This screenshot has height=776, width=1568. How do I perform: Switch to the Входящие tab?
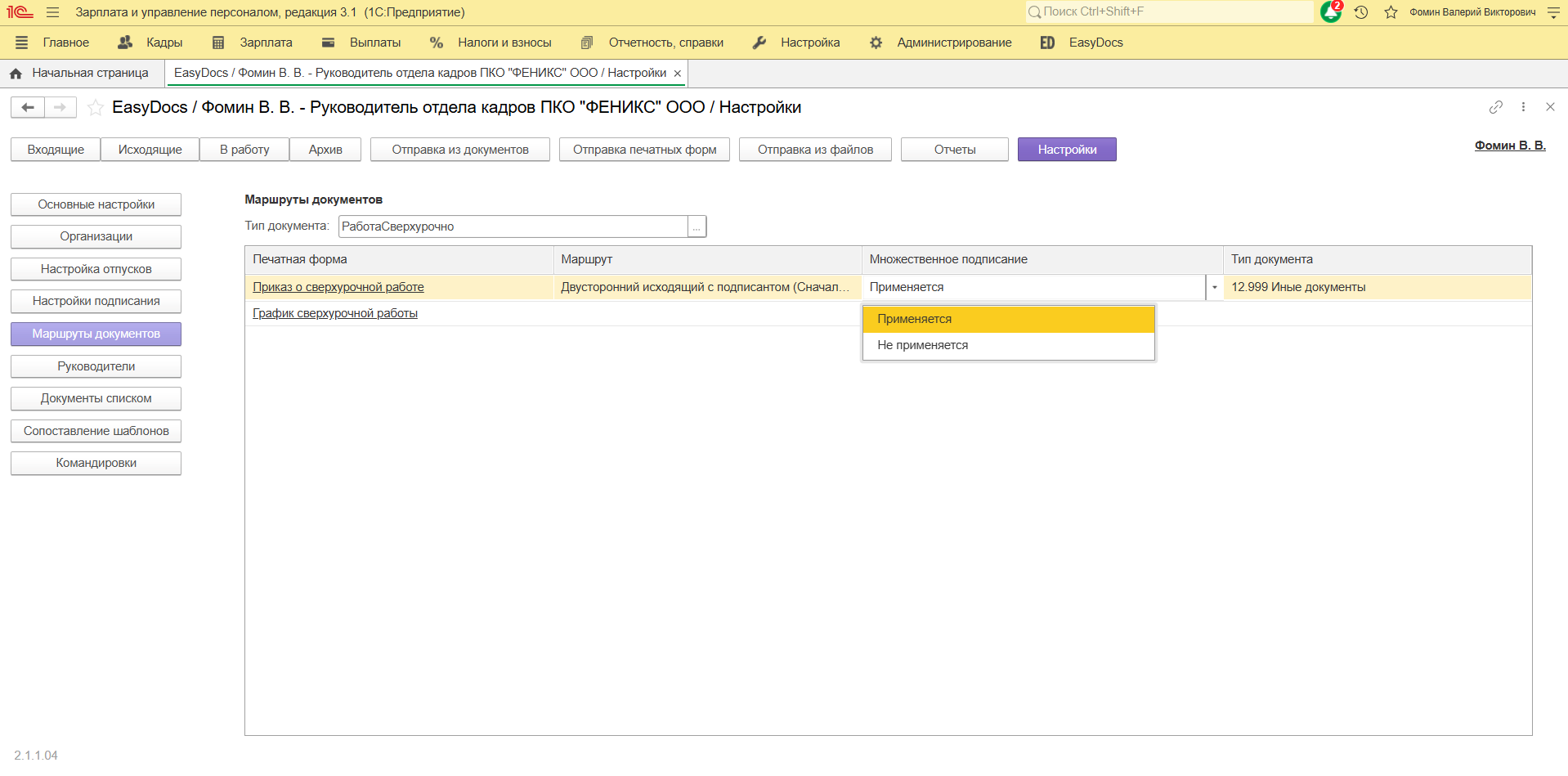point(56,150)
